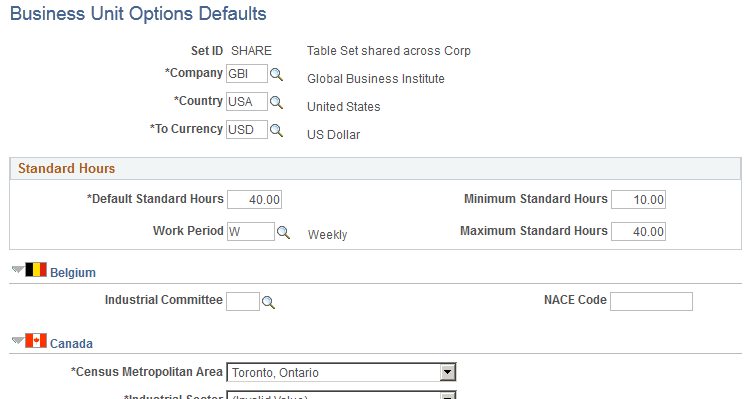
Task: Click the Belgium flag icon
Action: coord(36,269)
